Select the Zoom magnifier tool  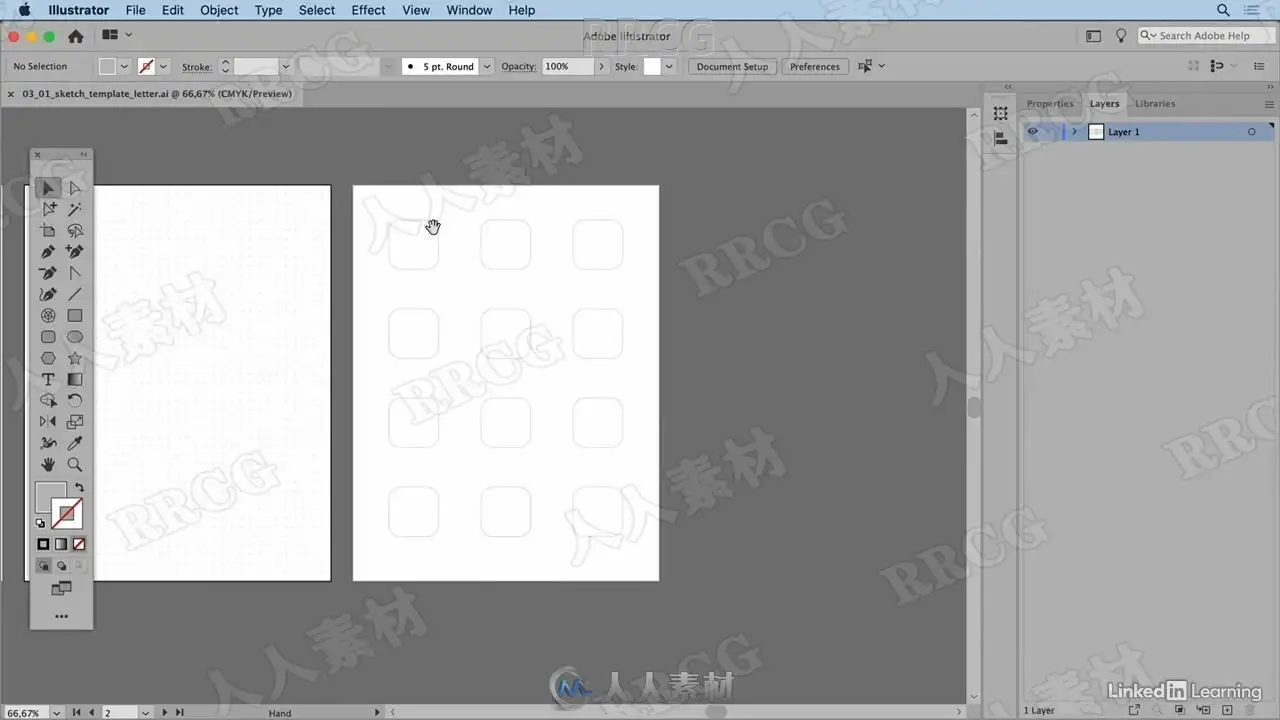click(75, 464)
